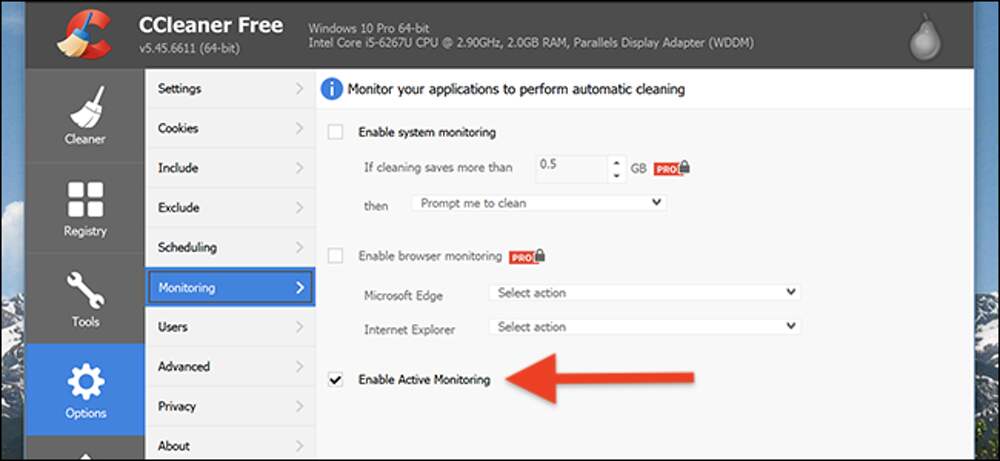
Task: Expand Microsoft Edge Select action dropdown
Action: tap(645, 293)
